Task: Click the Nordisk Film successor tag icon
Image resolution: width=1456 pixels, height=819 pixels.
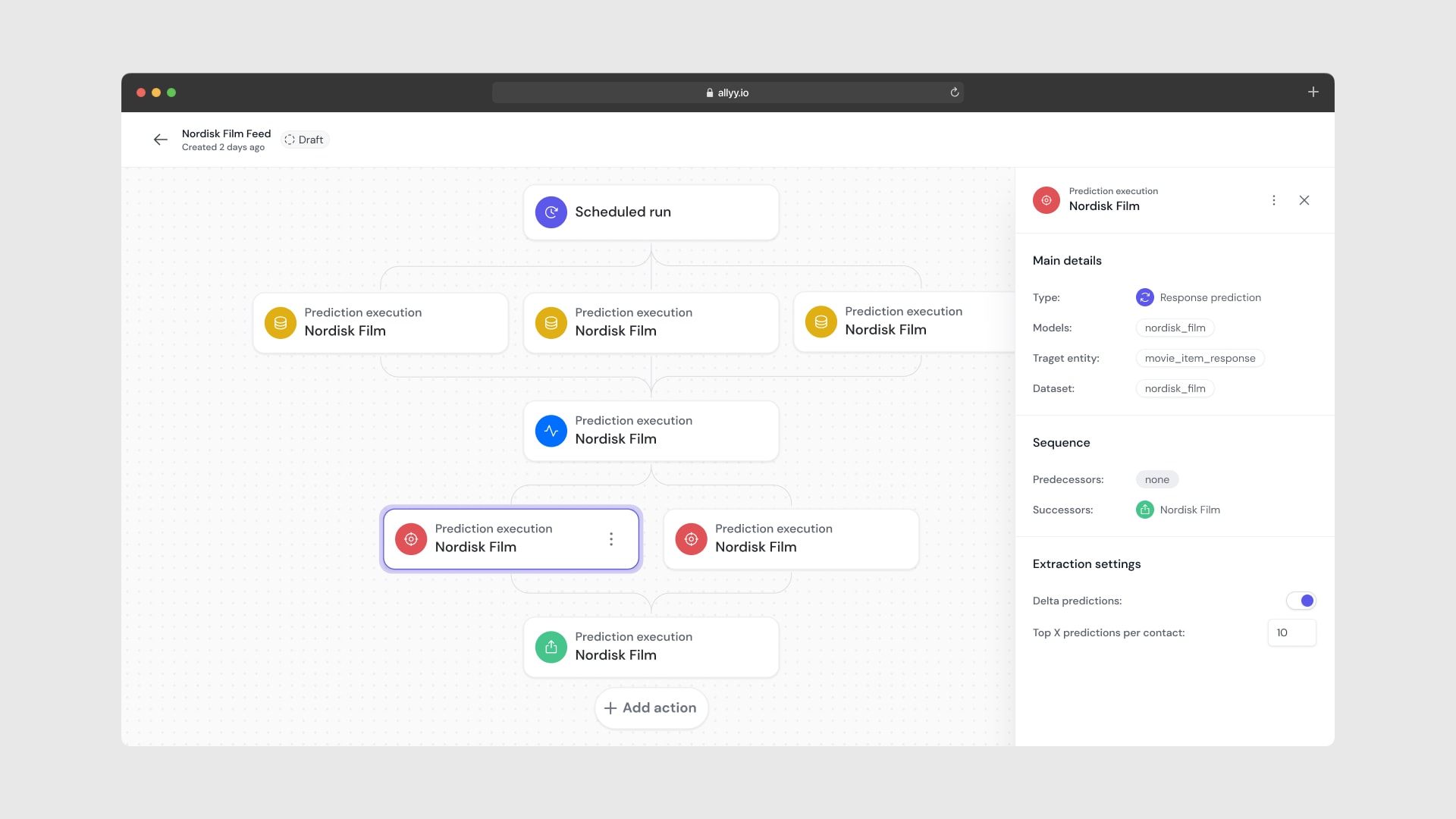Action: click(1145, 509)
